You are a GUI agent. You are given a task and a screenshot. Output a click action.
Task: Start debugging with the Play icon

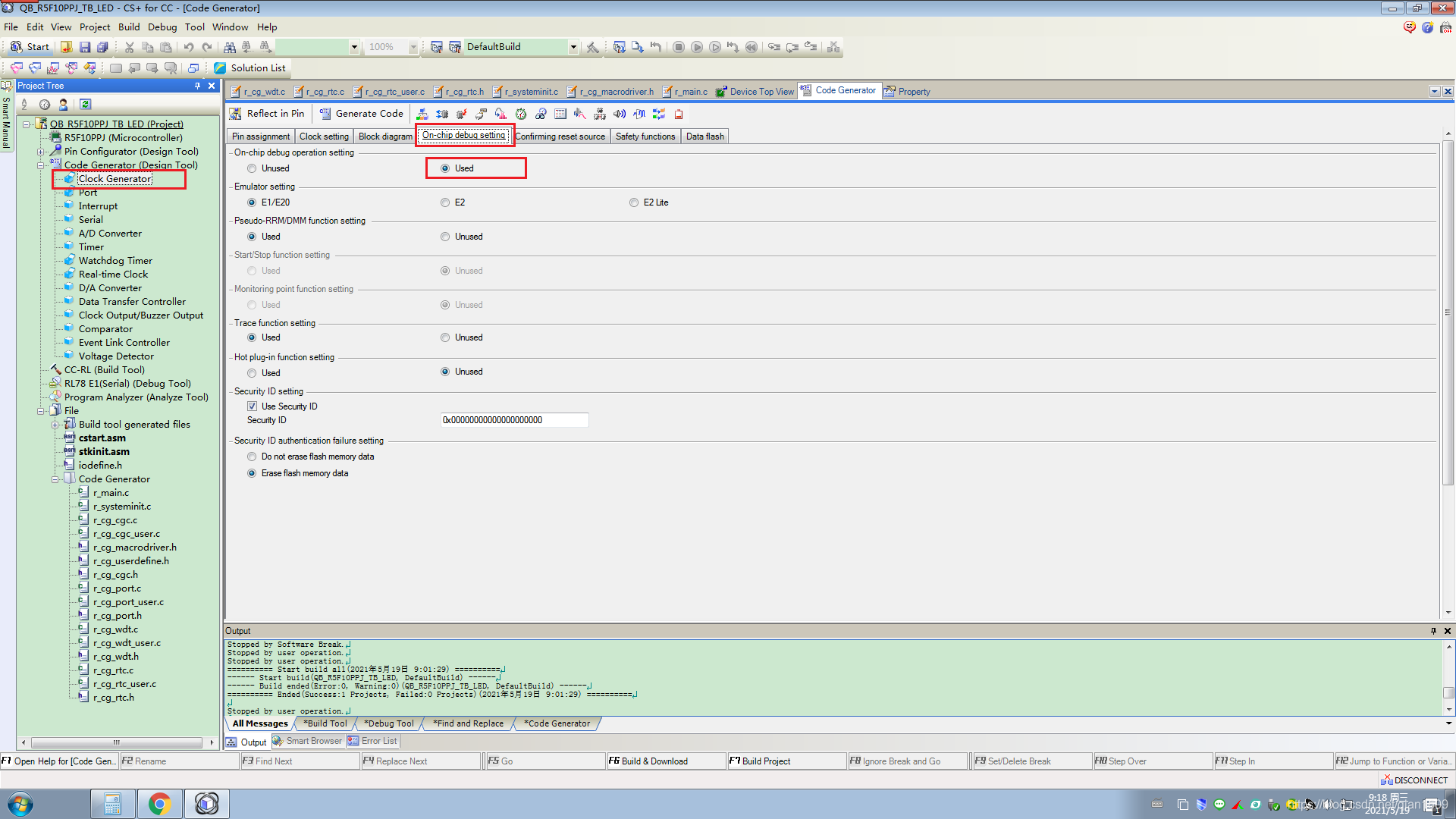[x=697, y=47]
